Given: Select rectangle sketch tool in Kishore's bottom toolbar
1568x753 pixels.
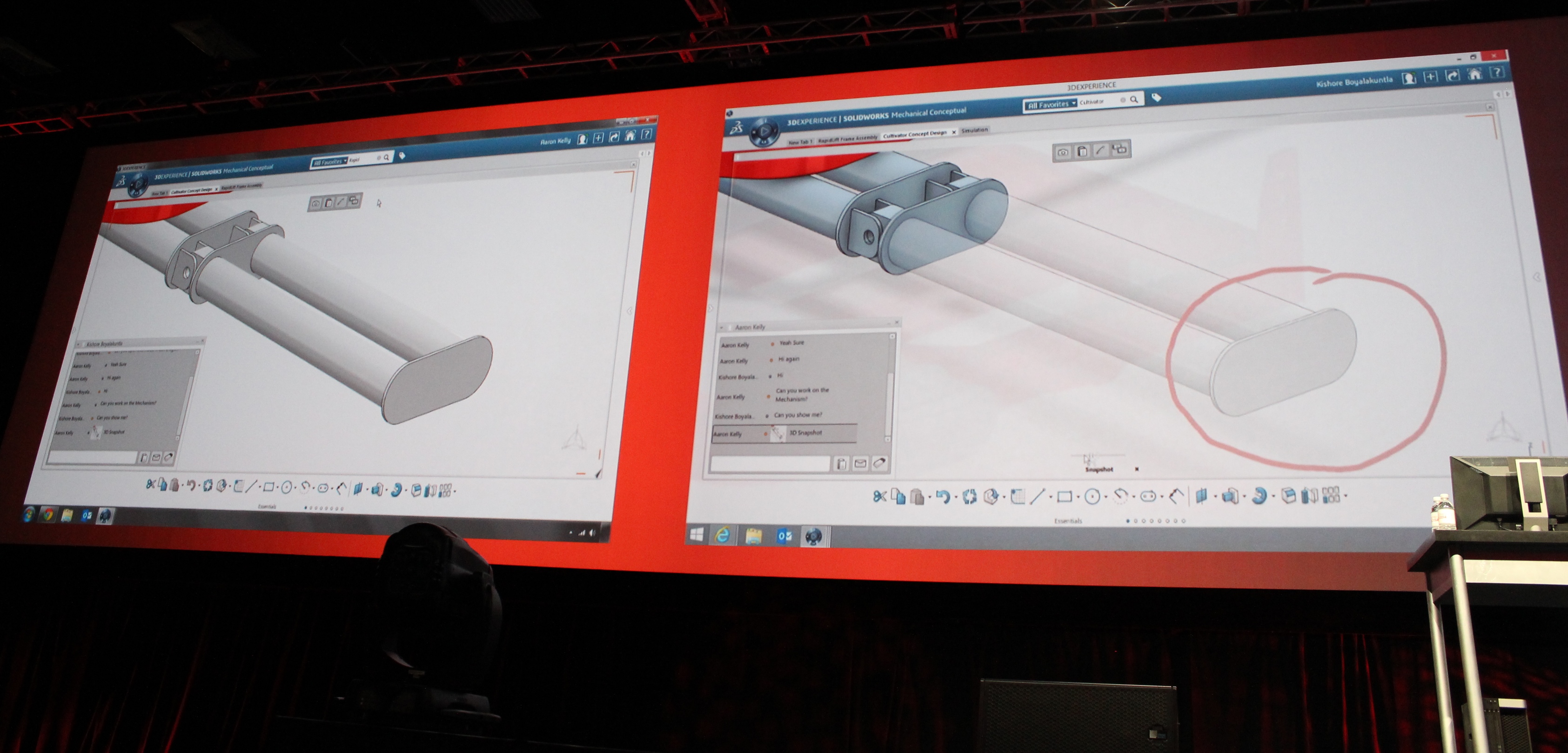Looking at the screenshot, I should pyautogui.click(x=1065, y=497).
